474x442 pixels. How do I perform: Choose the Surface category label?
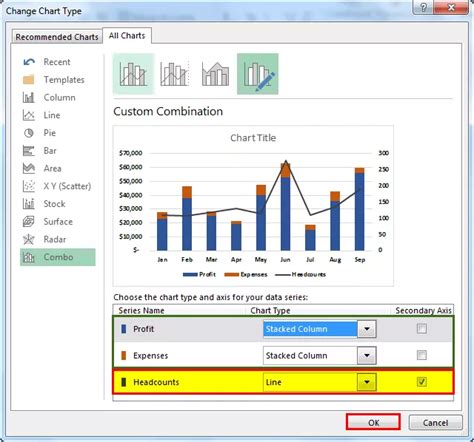coord(58,222)
